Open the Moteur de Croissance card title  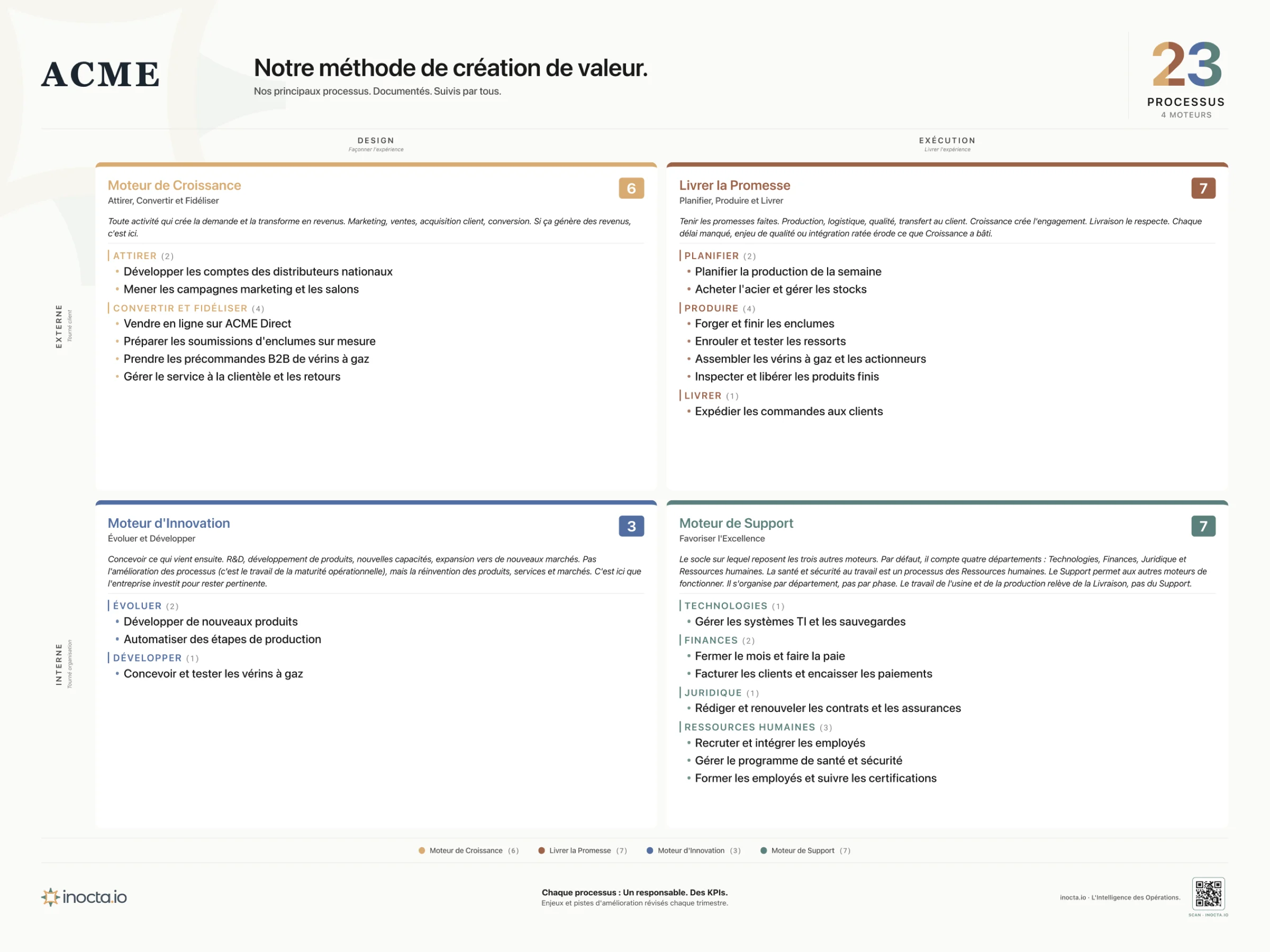pos(175,185)
